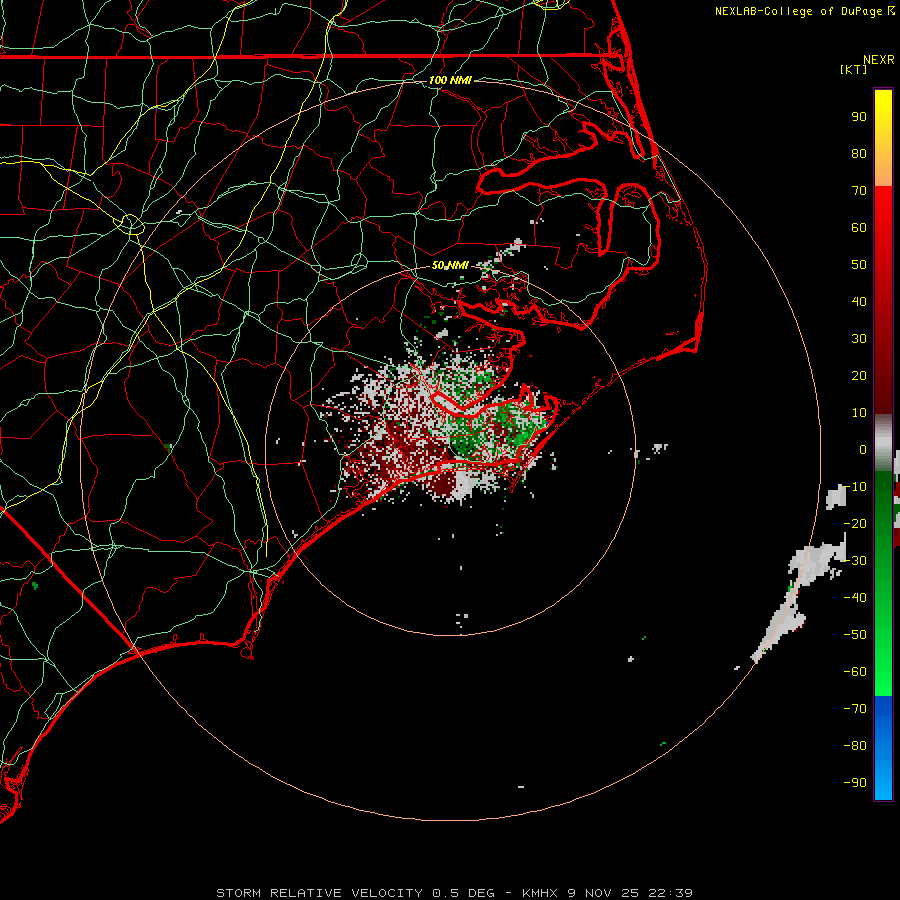Image resolution: width=900 pixels, height=900 pixels.
Task: Click the KMHX radar site identifier
Action: 540,893
